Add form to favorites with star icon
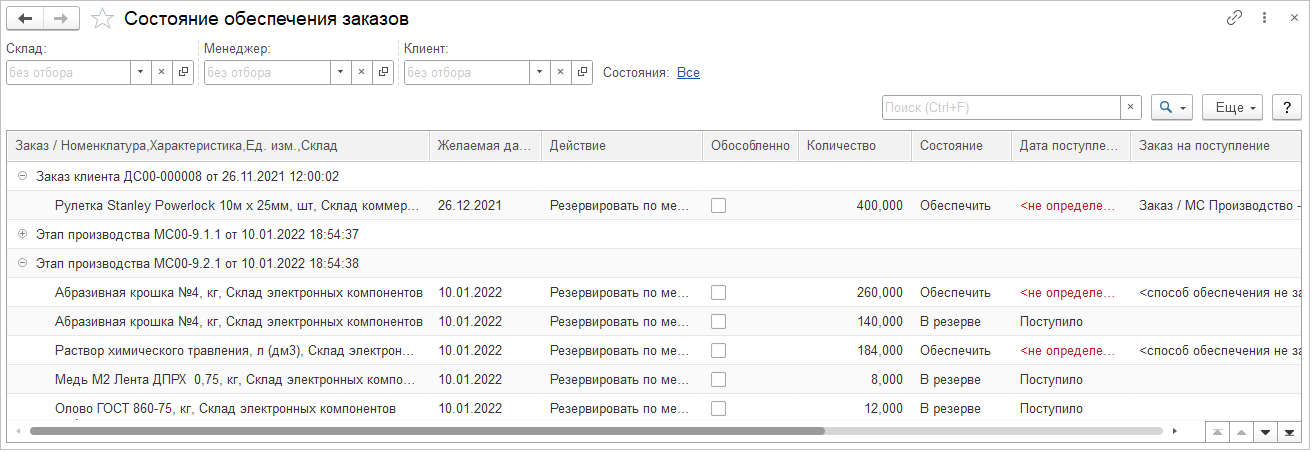 (101, 19)
